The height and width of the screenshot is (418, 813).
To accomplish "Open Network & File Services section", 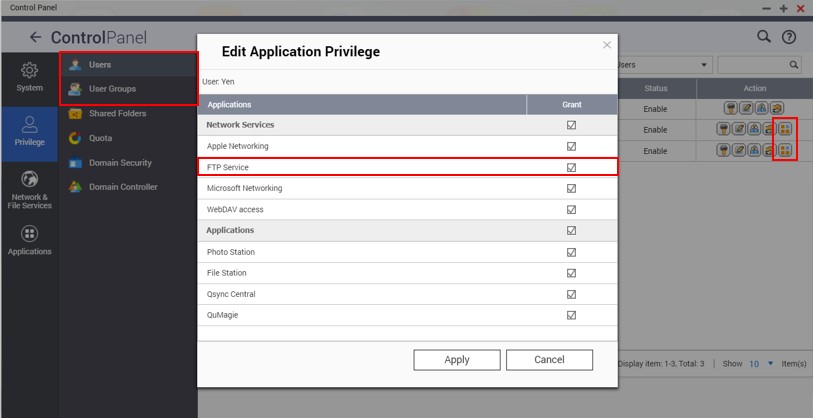I will coord(30,190).
